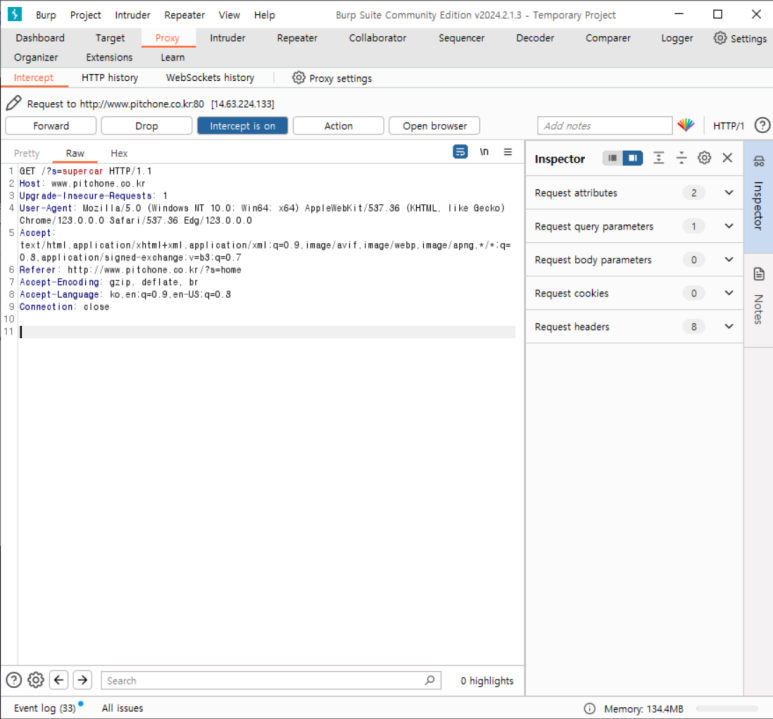Viewport: 773px width, 719px height.
Task: Collapse all Inspector sections icon
Action: [681, 158]
